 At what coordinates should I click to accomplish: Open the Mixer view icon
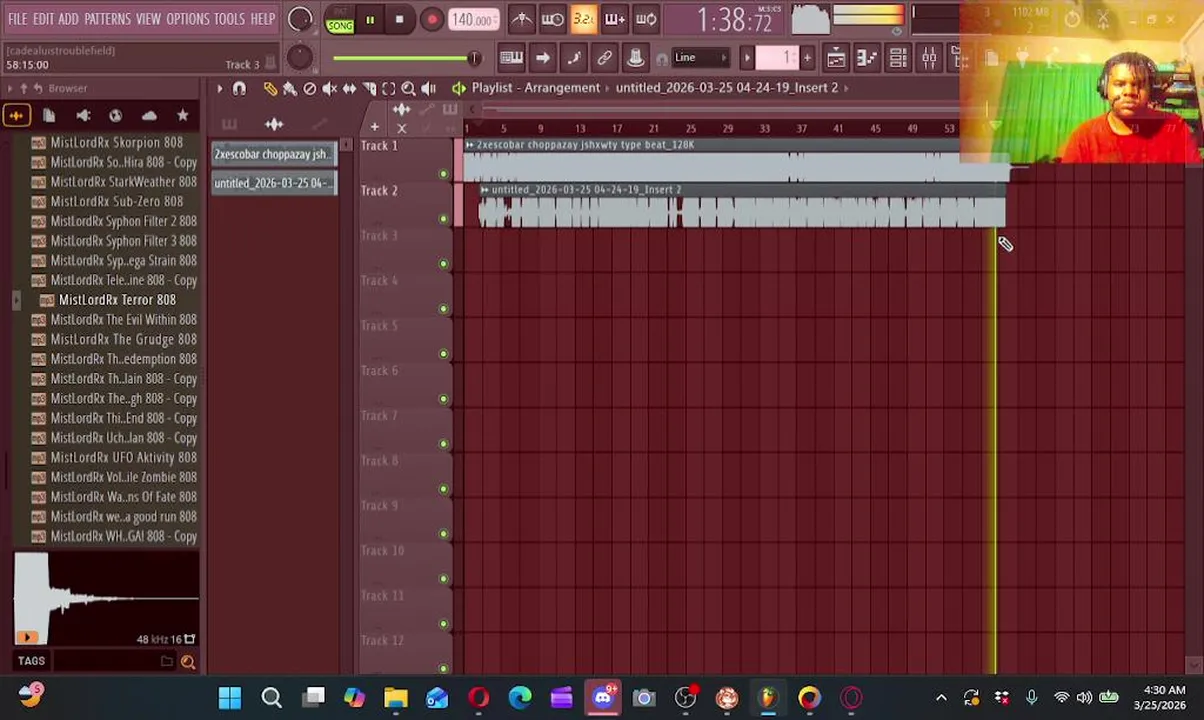(x=929, y=58)
